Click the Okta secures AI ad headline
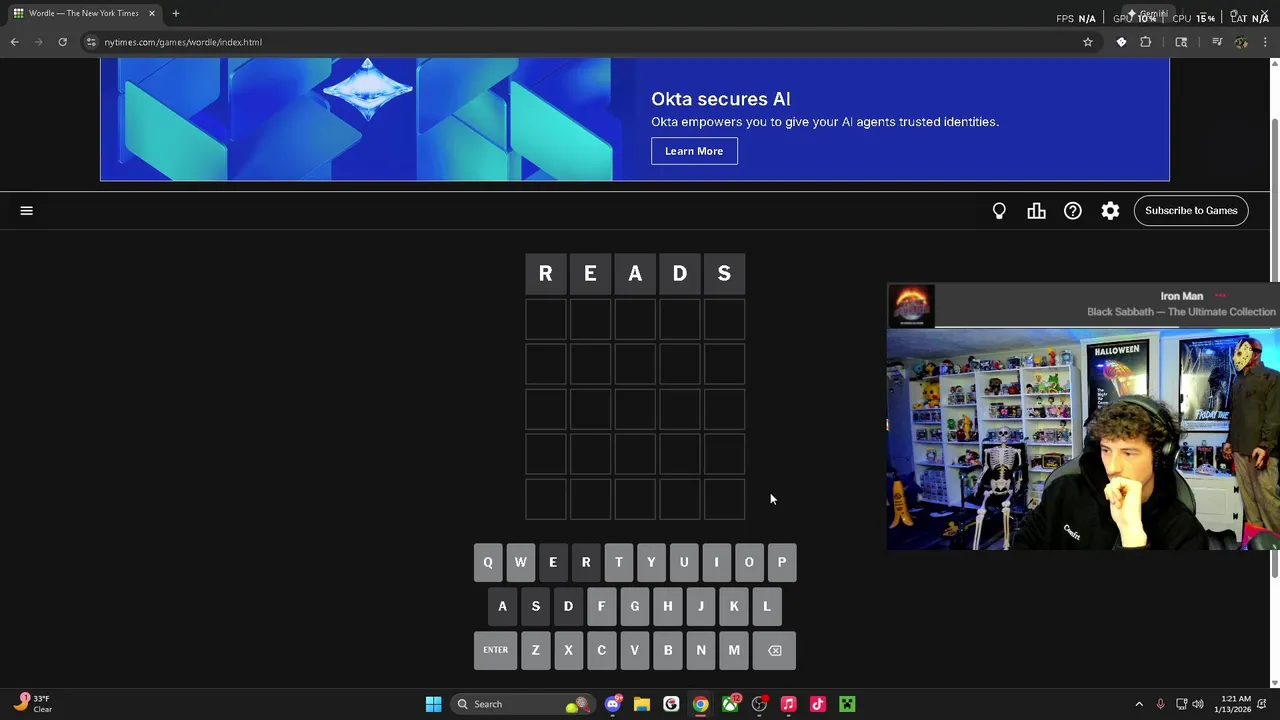The width and height of the screenshot is (1280, 720). click(x=721, y=99)
